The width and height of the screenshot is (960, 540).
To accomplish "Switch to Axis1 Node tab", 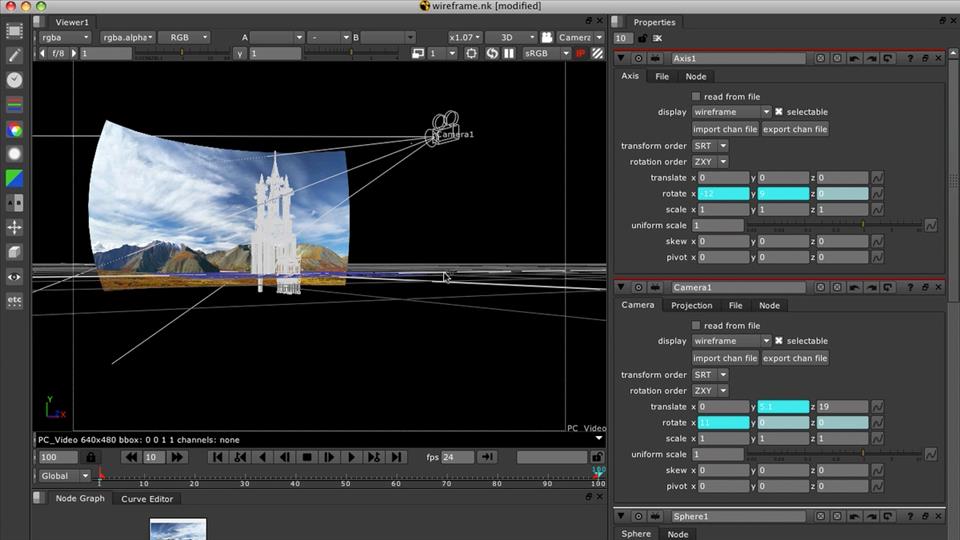I will pos(696,77).
